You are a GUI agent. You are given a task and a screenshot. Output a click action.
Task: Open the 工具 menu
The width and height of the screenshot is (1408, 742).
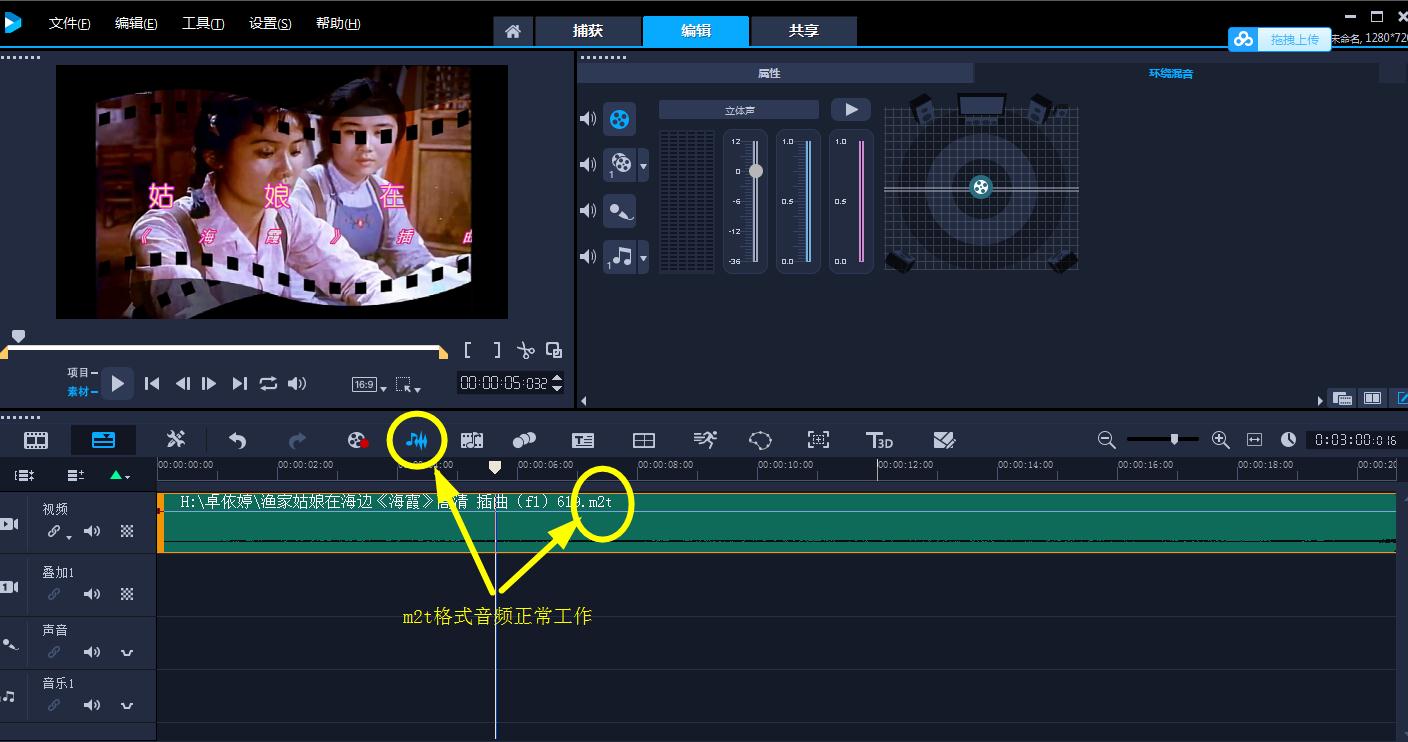click(202, 24)
